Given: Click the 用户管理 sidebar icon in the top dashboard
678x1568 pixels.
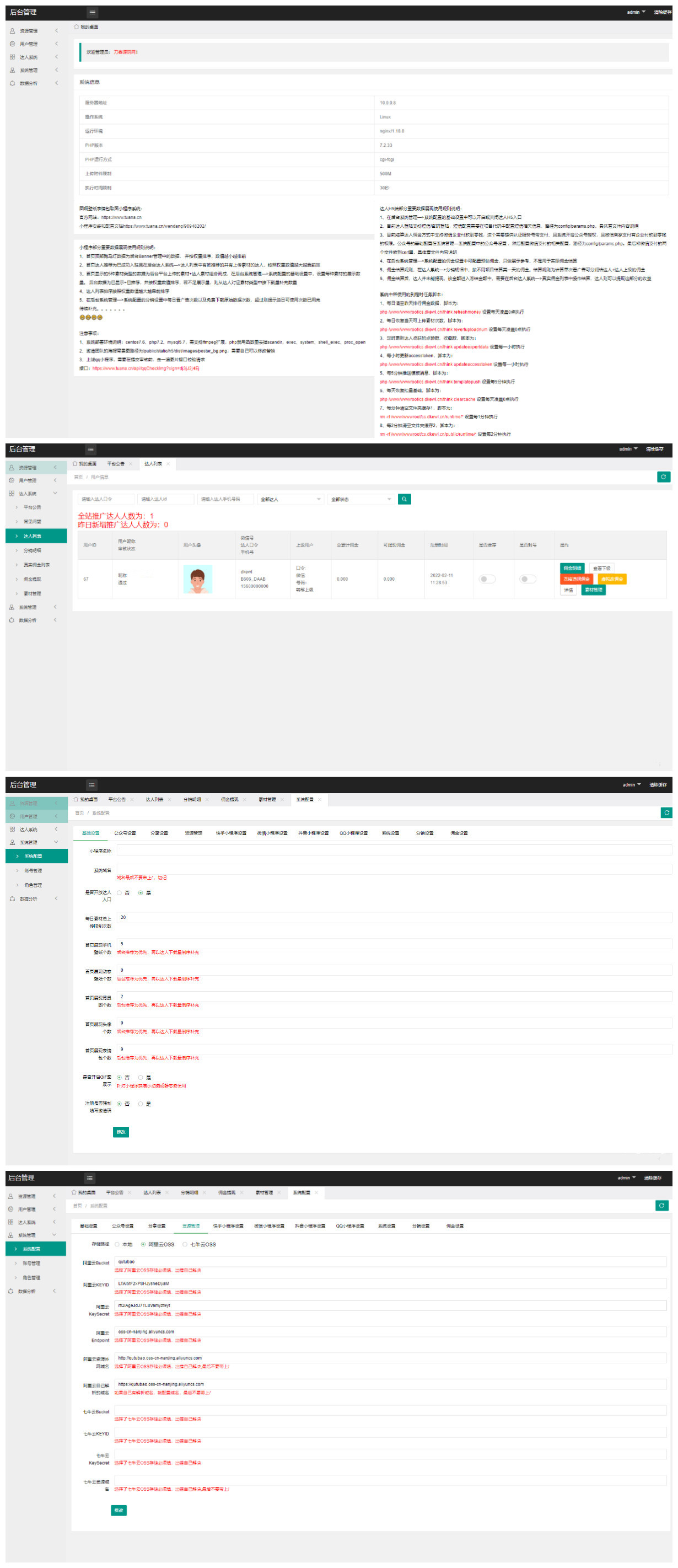Looking at the screenshot, I should click(12, 44).
